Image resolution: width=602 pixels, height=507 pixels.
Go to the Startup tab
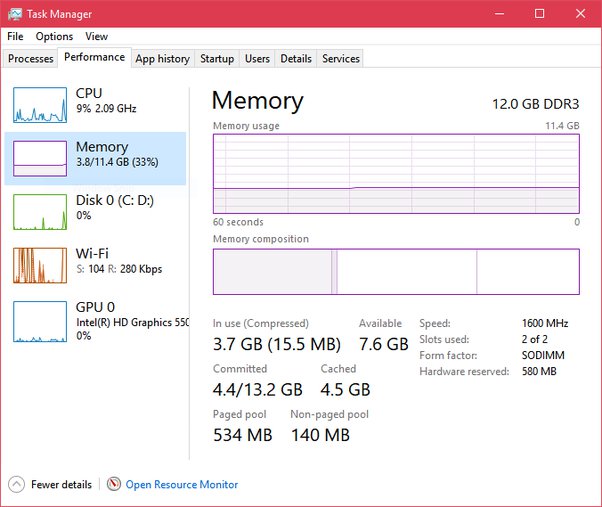coord(217,59)
